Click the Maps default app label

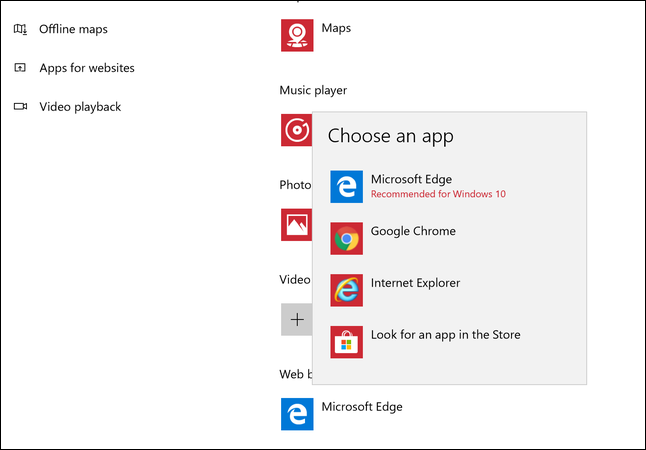336,28
